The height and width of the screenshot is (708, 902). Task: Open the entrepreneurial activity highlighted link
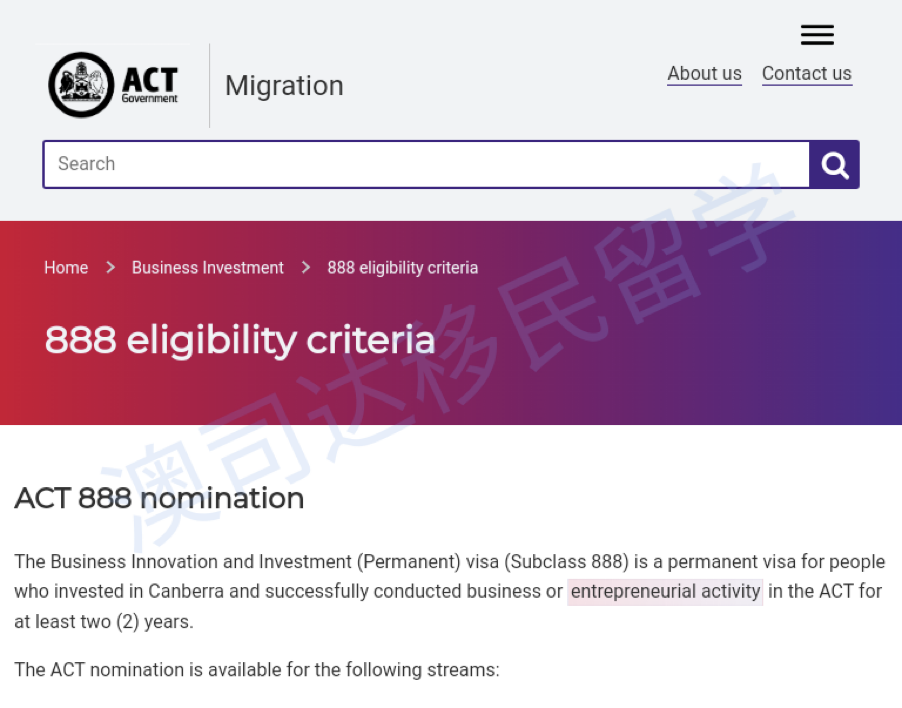[664, 591]
